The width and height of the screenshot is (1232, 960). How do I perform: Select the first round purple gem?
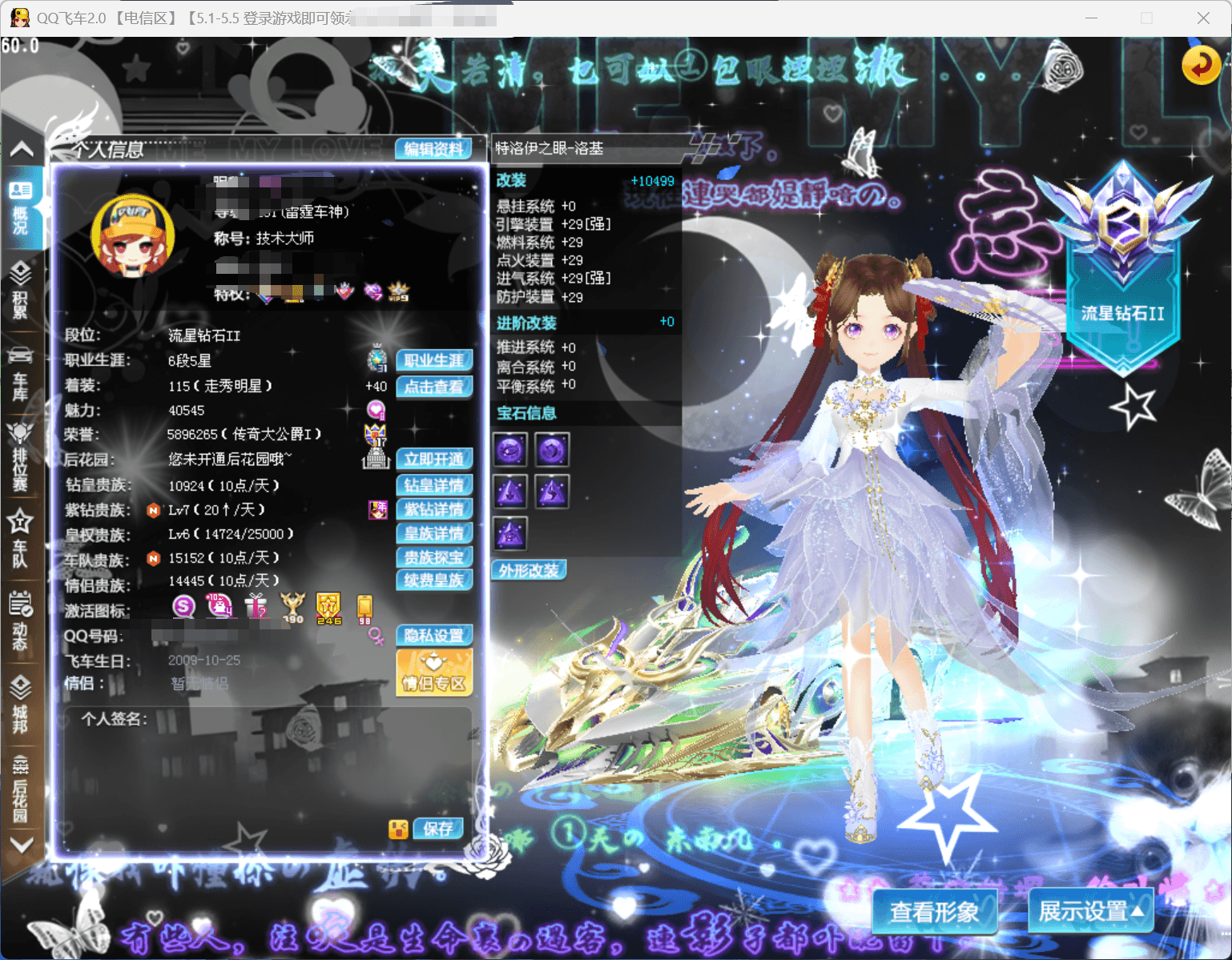(x=510, y=451)
